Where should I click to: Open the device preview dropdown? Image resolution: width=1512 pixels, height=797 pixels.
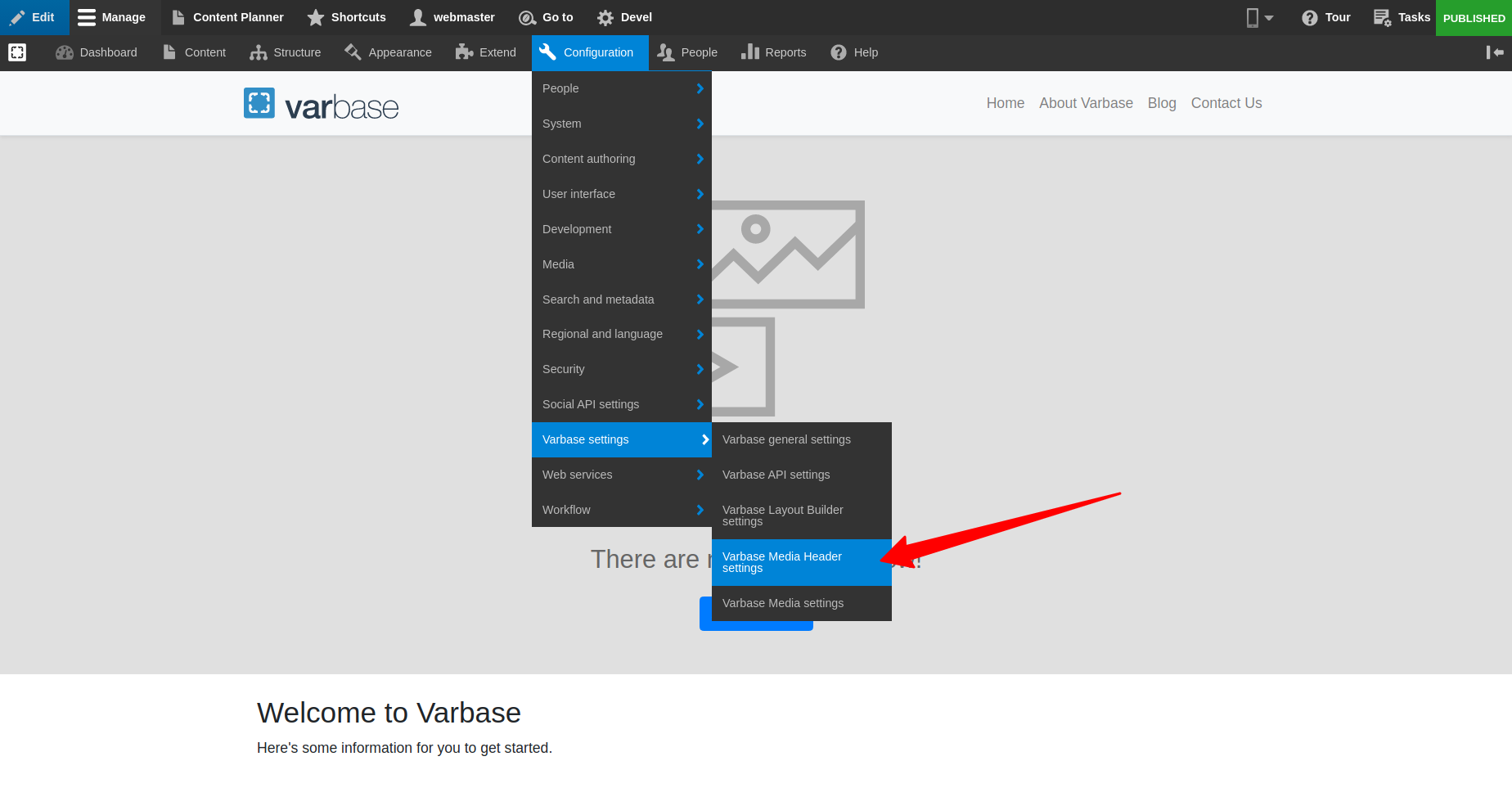1259,17
